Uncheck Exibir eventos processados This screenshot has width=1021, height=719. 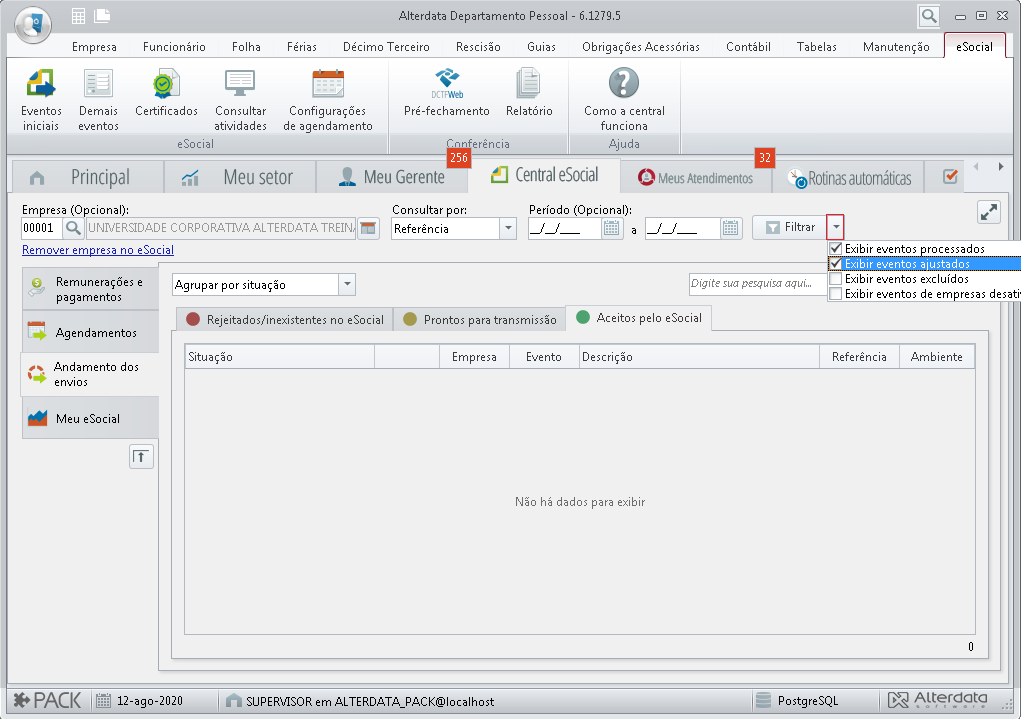[x=835, y=248]
